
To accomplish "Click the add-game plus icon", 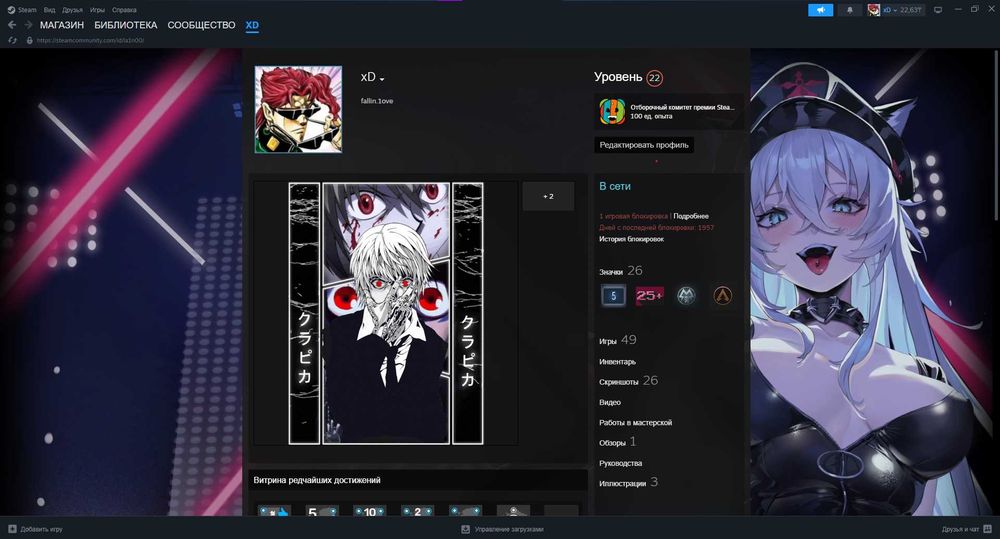I will pyautogui.click(x=12, y=529).
